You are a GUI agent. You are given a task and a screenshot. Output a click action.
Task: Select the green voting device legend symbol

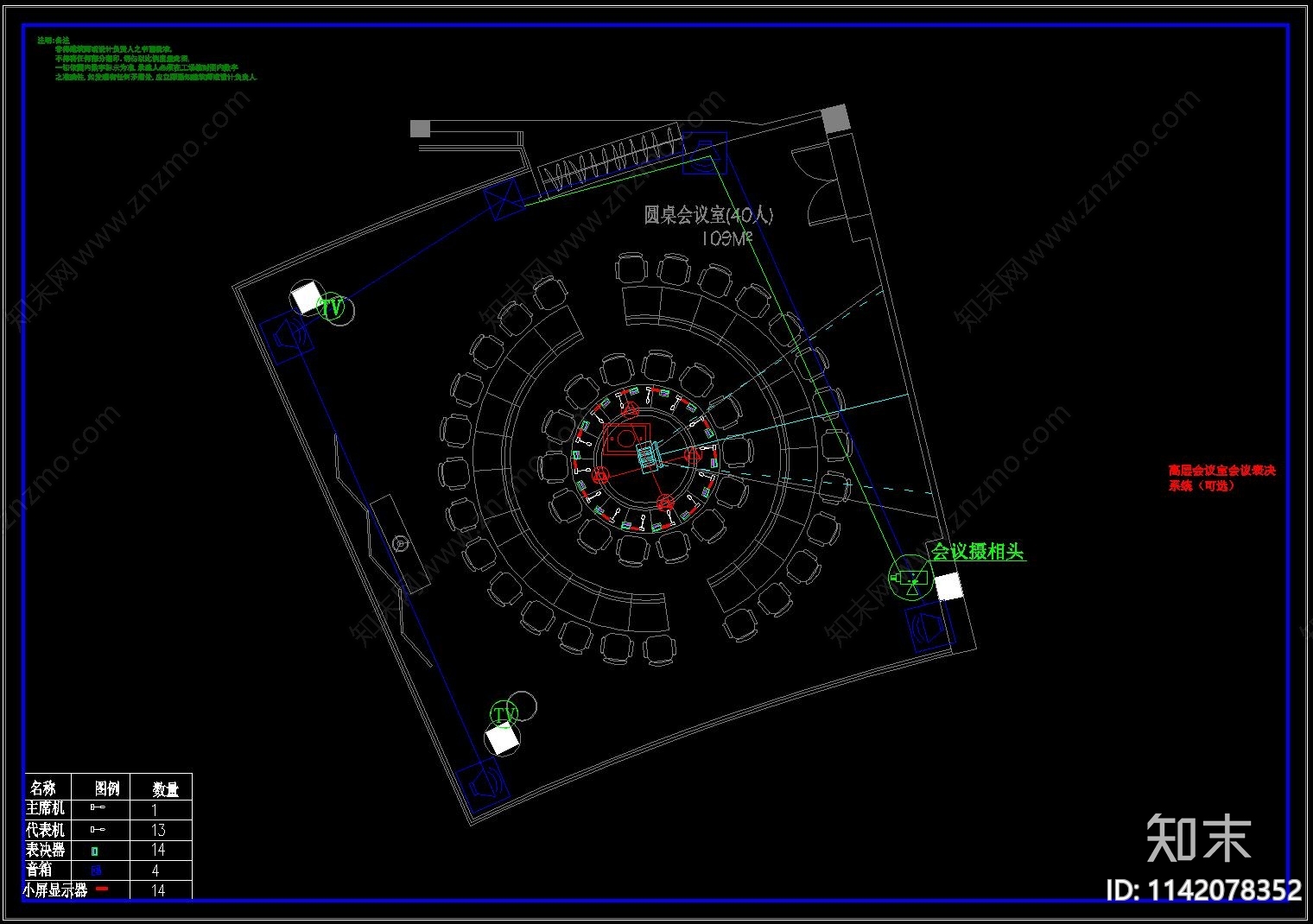coord(95,850)
